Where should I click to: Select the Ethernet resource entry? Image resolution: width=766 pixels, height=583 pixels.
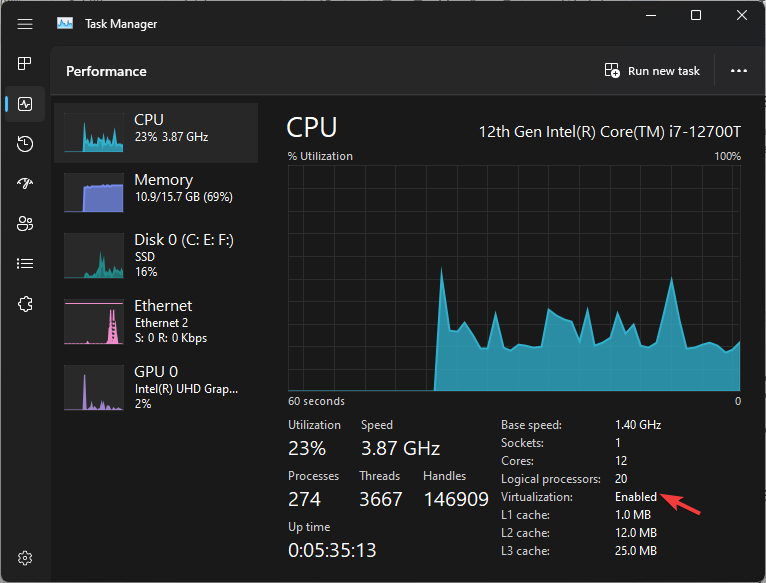point(156,322)
